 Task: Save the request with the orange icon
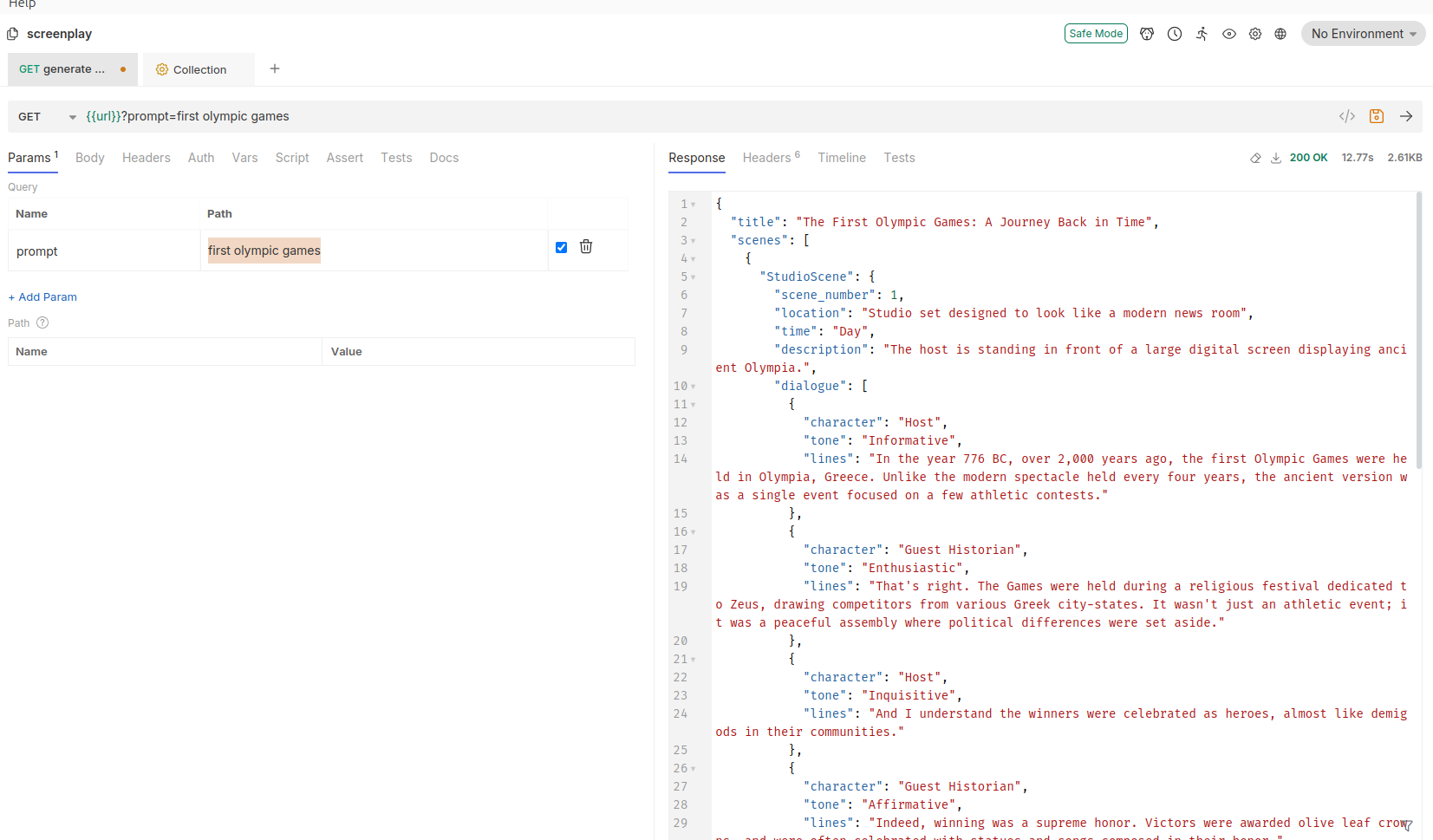pyautogui.click(x=1377, y=116)
